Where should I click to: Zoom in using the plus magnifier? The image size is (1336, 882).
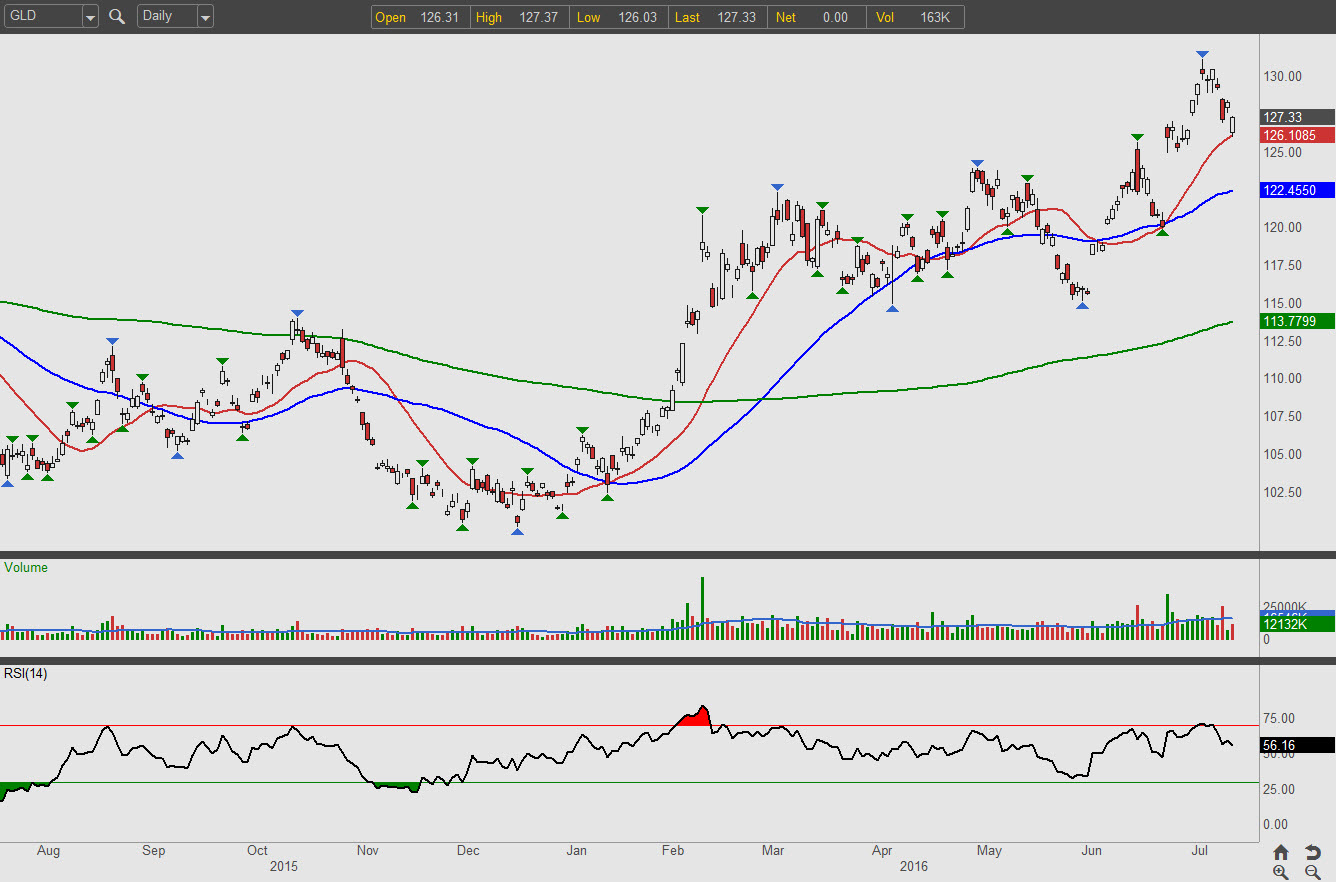coord(1281,872)
